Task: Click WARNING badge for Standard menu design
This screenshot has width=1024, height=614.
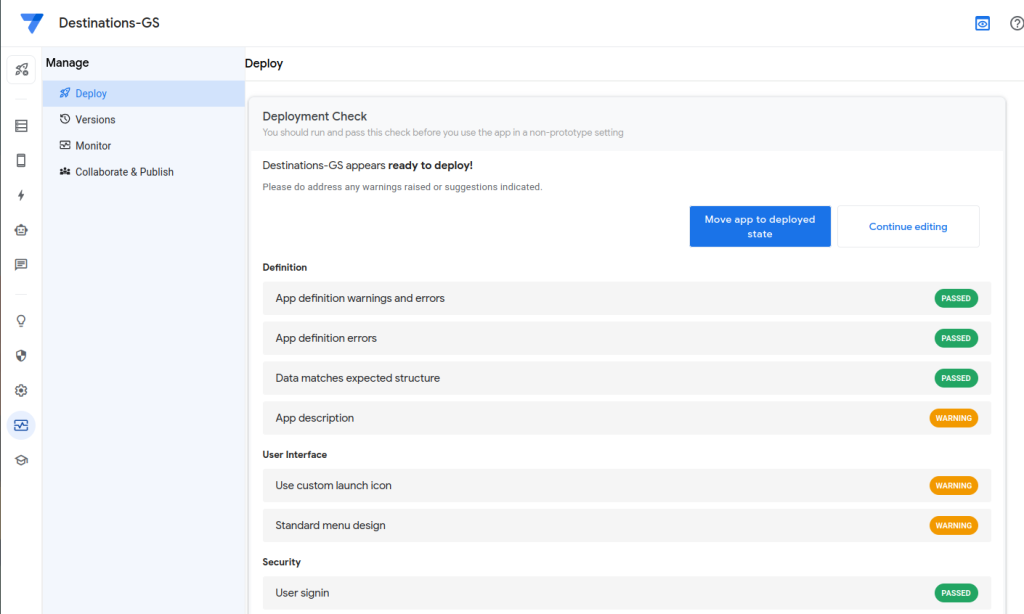Action: pos(953,525)
